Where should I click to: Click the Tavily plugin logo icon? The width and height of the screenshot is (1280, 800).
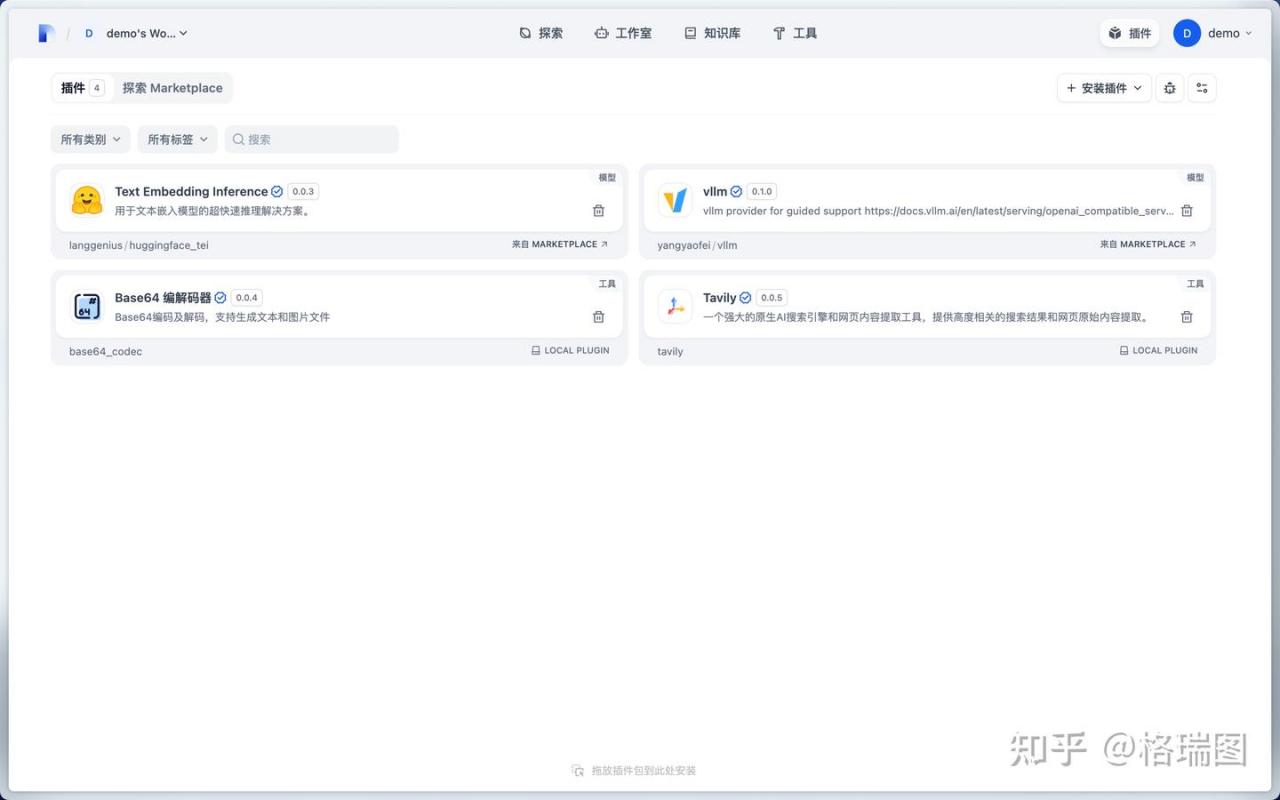pos(675,306)
